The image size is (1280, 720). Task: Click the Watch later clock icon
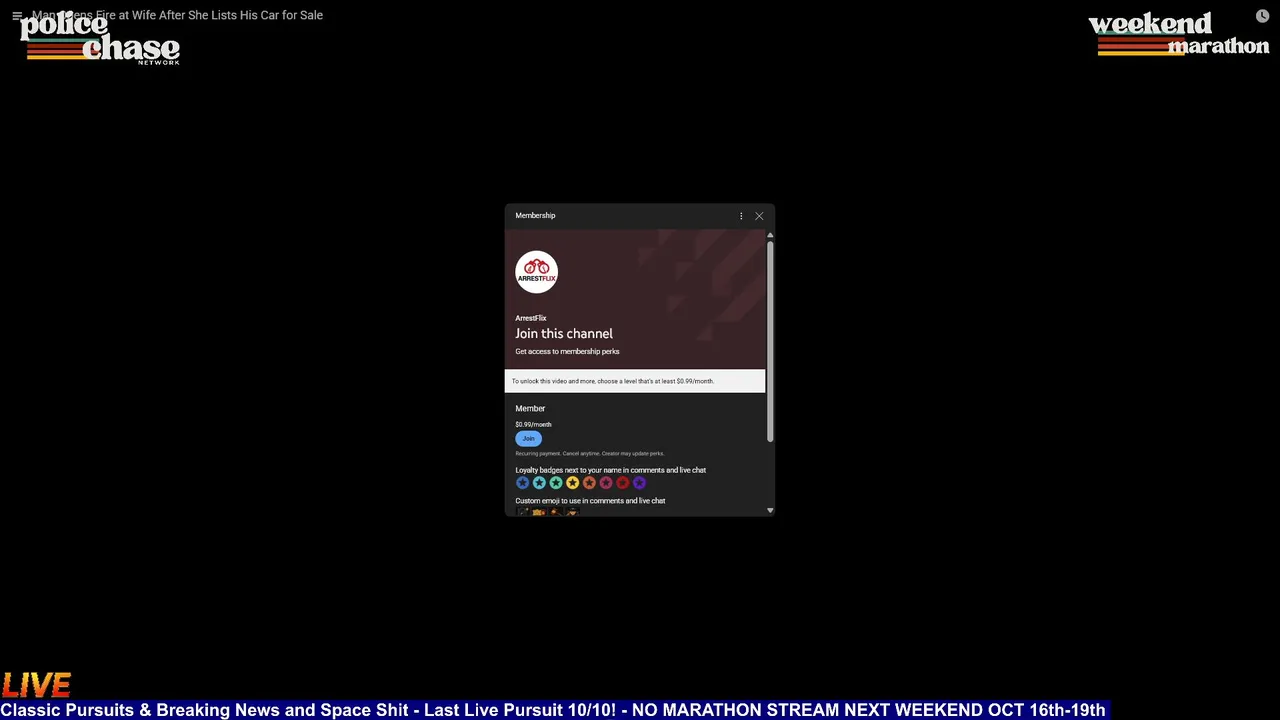[x=1262, y=16]
